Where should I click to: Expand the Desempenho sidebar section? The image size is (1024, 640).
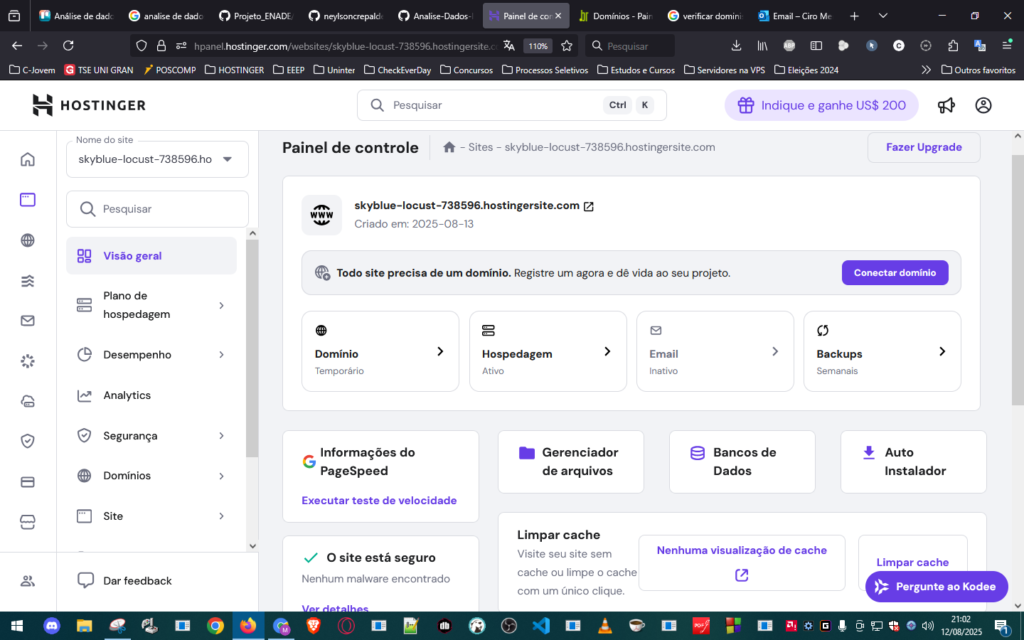[150, 355]
